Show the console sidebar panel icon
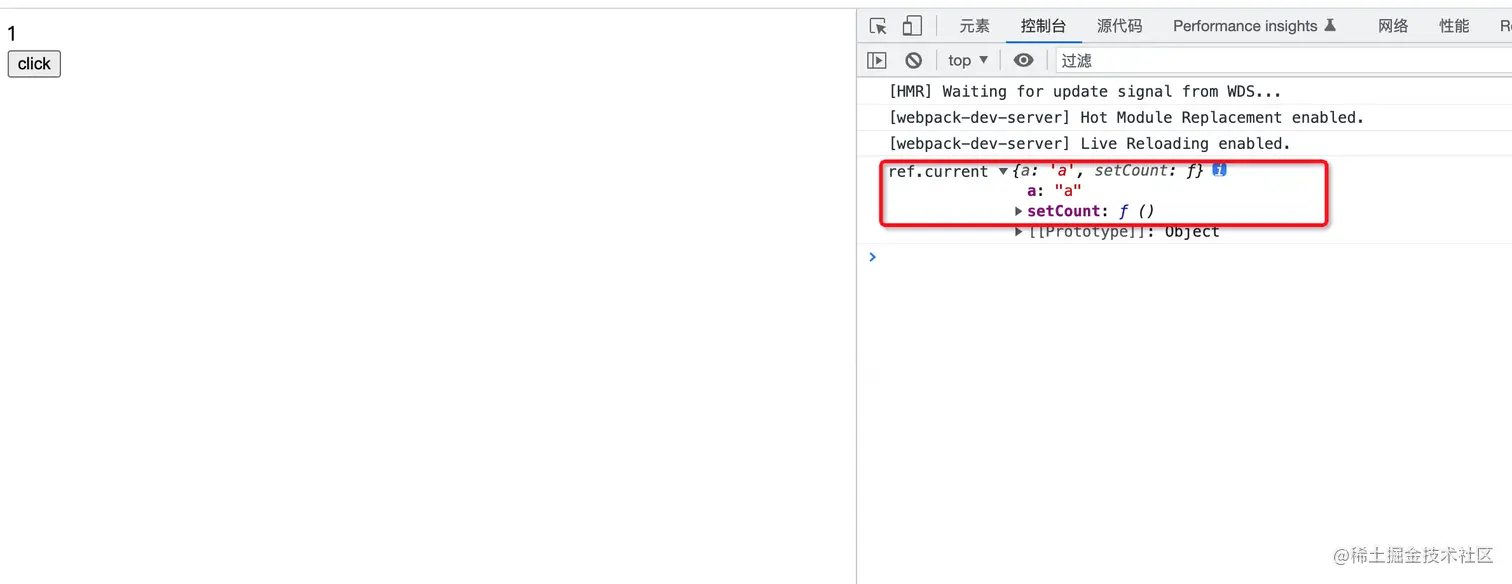 [877, 60]
